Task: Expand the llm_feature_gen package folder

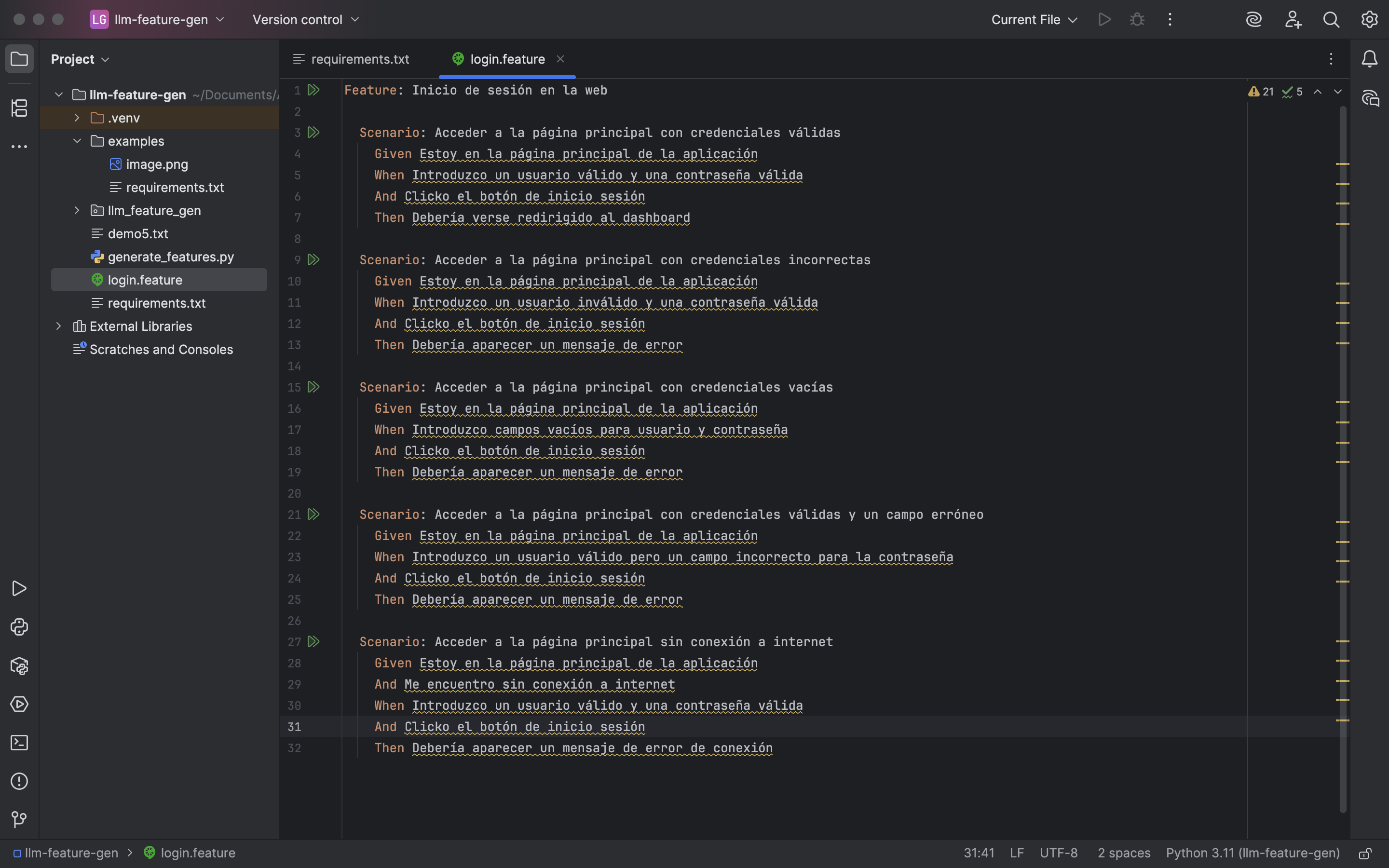Action: [77, 211]
